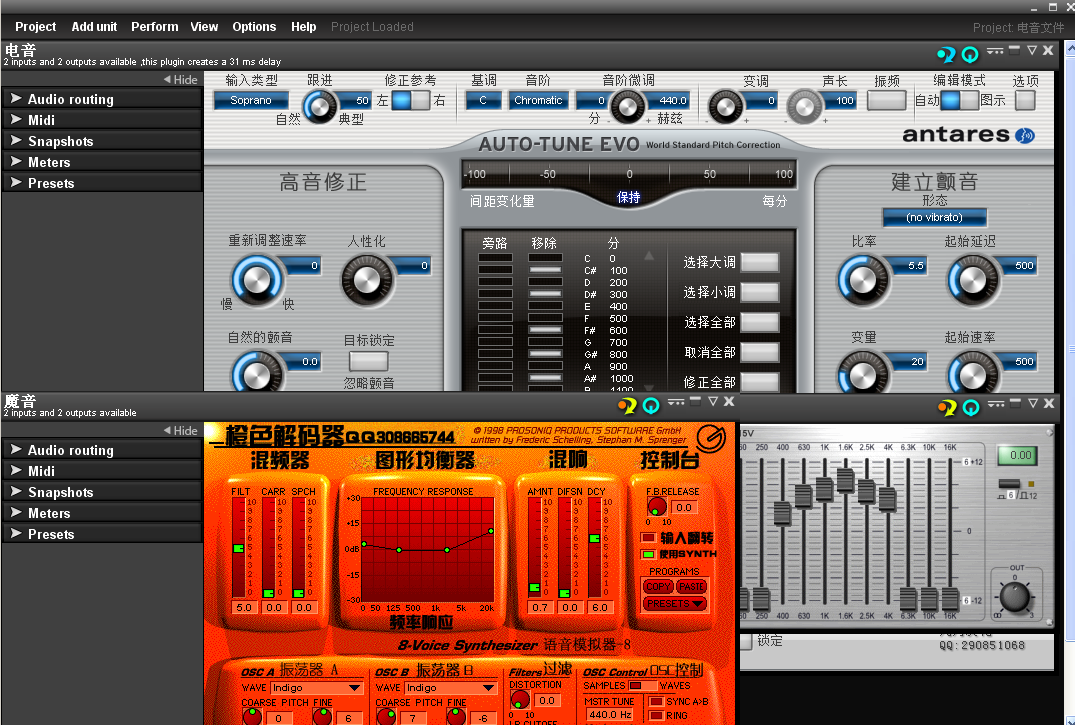Enable SYNC A>B in OSC Control
This screenshot has width=1075, height=725.
[655, 701]
